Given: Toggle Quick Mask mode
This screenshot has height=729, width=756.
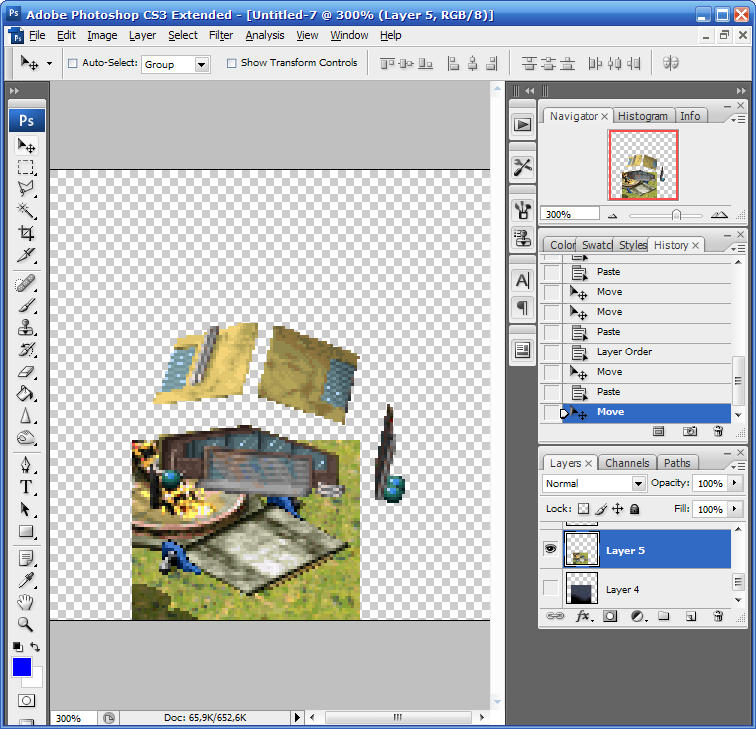Looking at the screenshot, I should tap(27, 700).
